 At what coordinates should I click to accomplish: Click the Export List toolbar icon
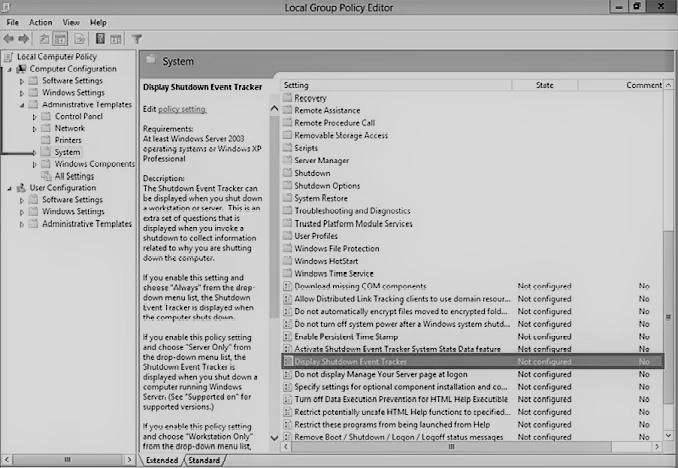pos(80,39)
